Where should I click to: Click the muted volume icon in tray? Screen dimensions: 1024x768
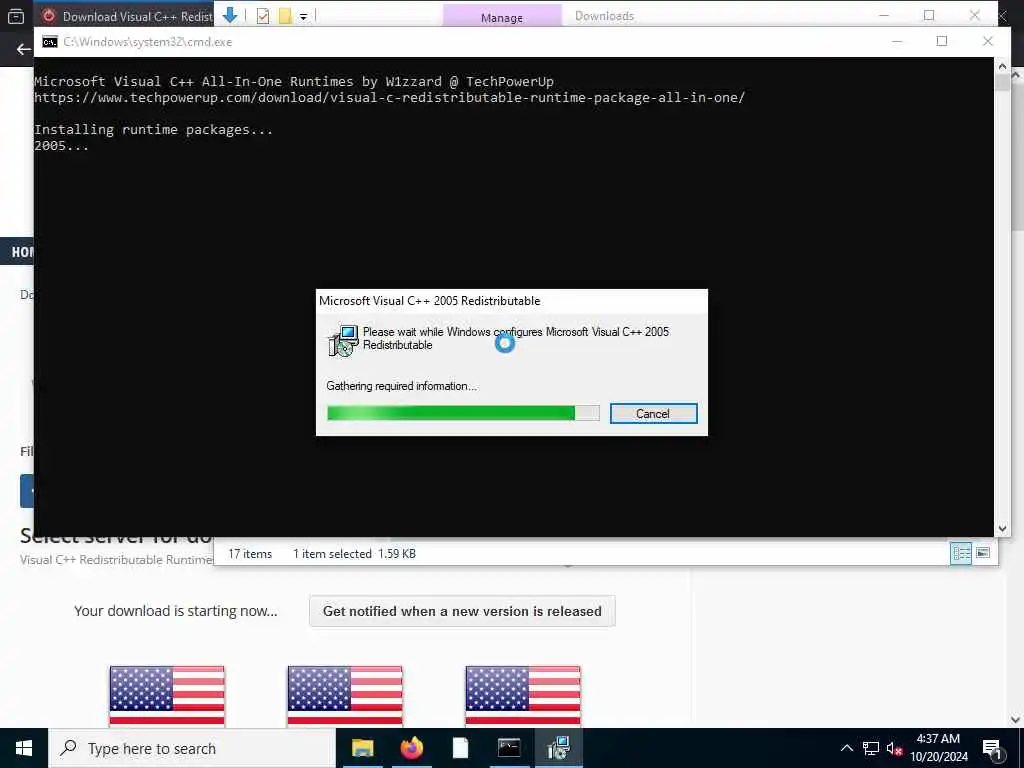pyautogui.click(x=895, y=748)
